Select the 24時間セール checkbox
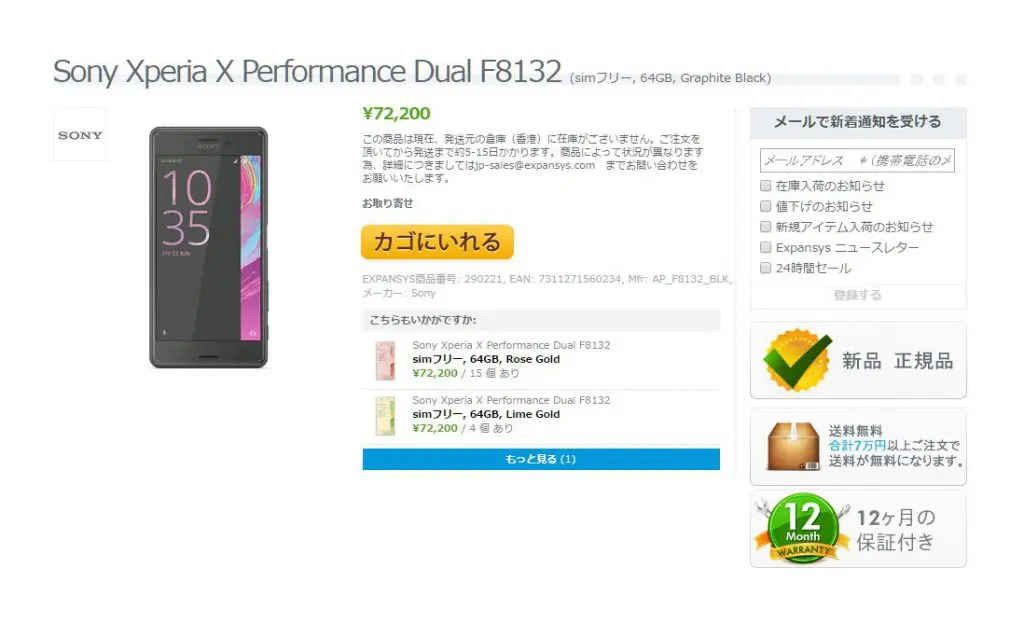 (765, 268)
